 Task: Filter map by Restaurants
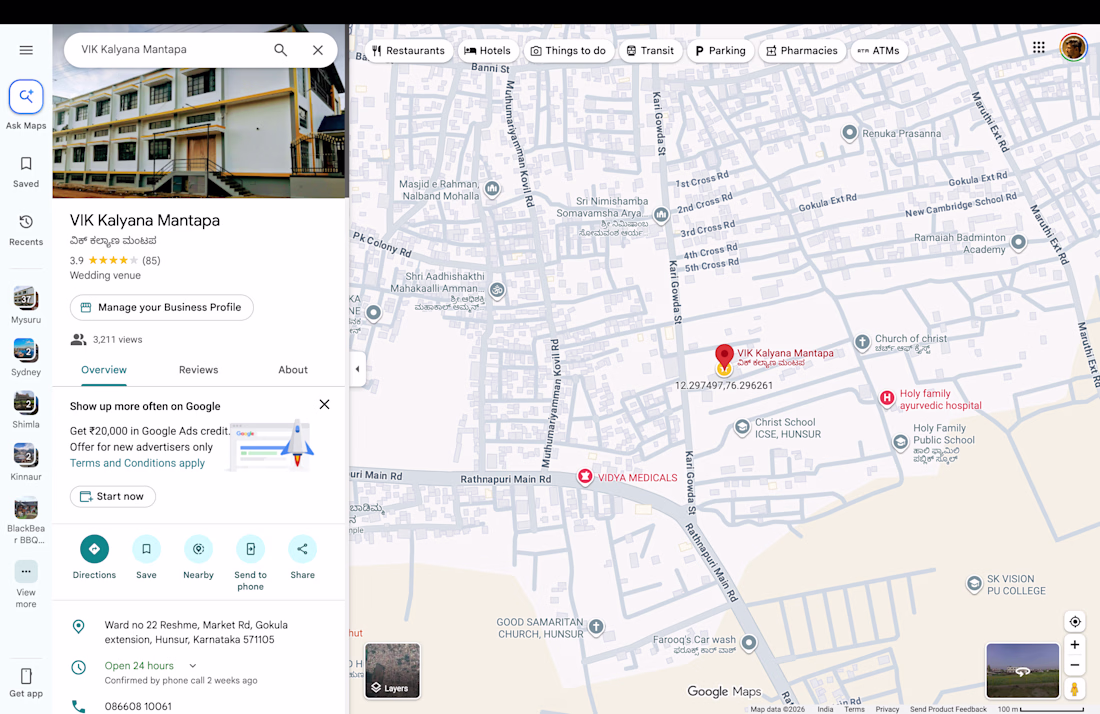point(409,50)
